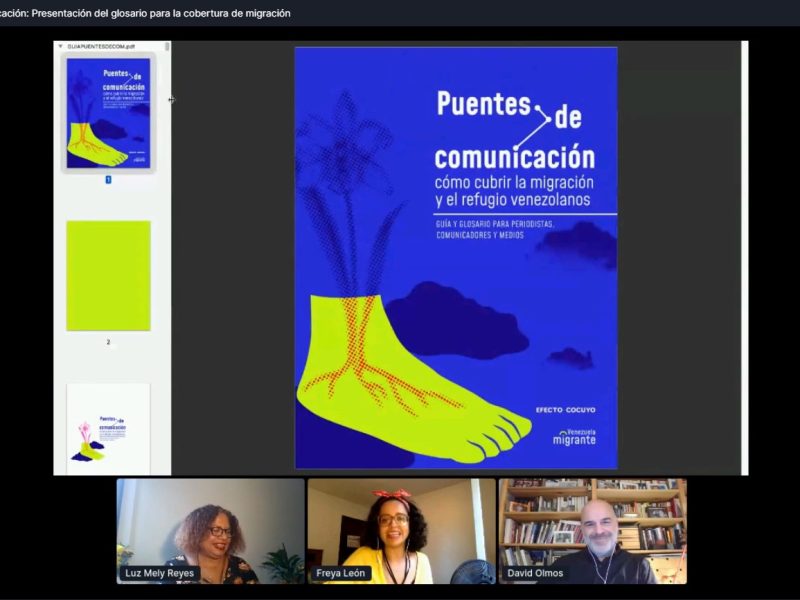Click the David Olmos name label
The height and width of the screenshot is (600, 800).
535,573
